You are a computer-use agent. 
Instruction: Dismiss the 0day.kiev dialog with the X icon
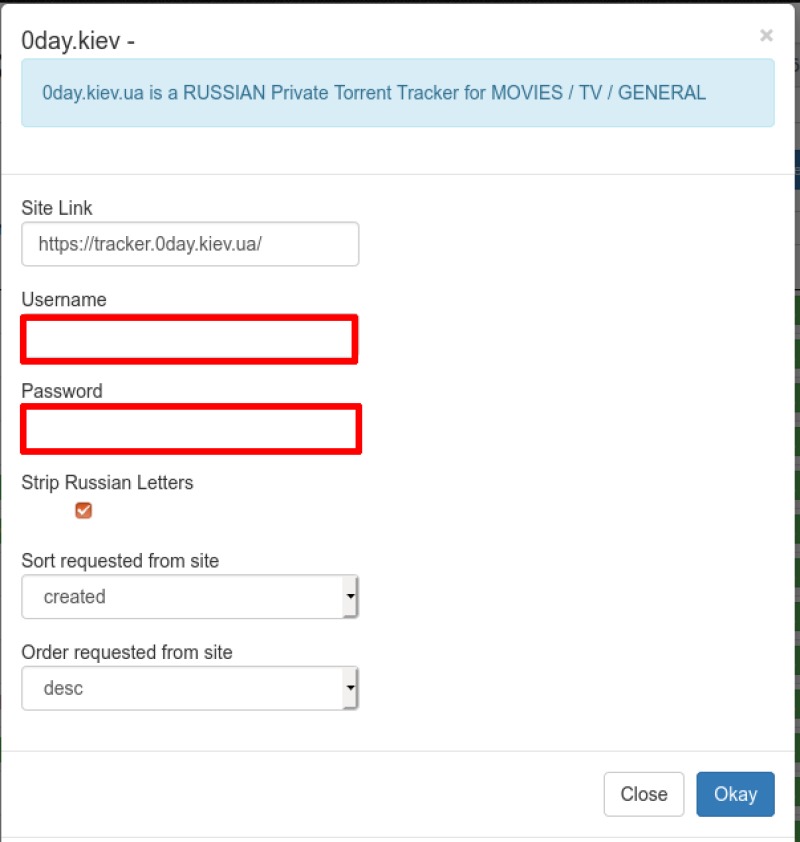coord(766,35)
